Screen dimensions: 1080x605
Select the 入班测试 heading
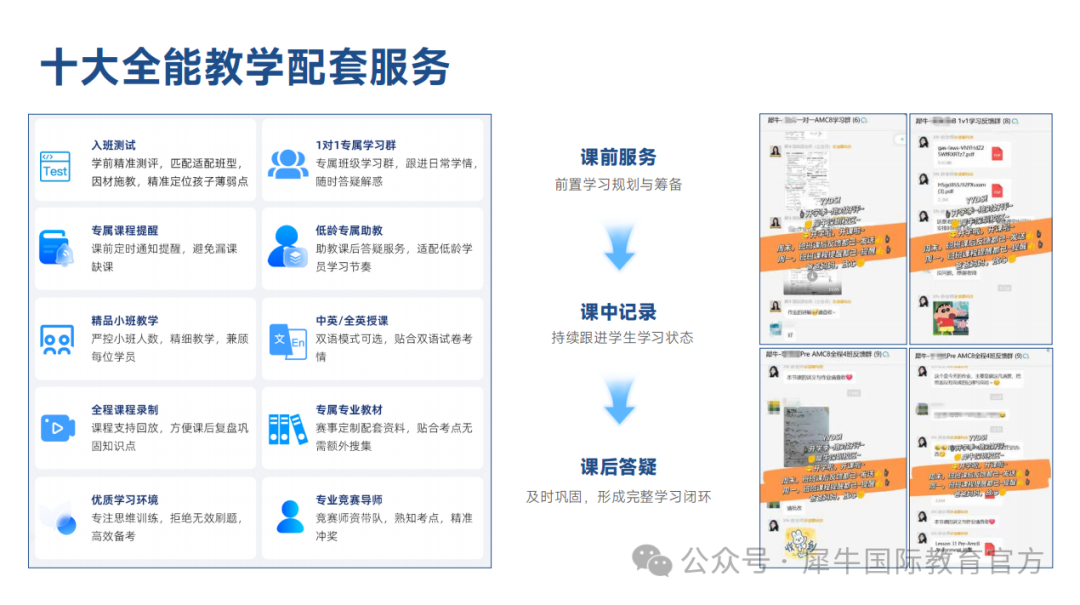114,145
